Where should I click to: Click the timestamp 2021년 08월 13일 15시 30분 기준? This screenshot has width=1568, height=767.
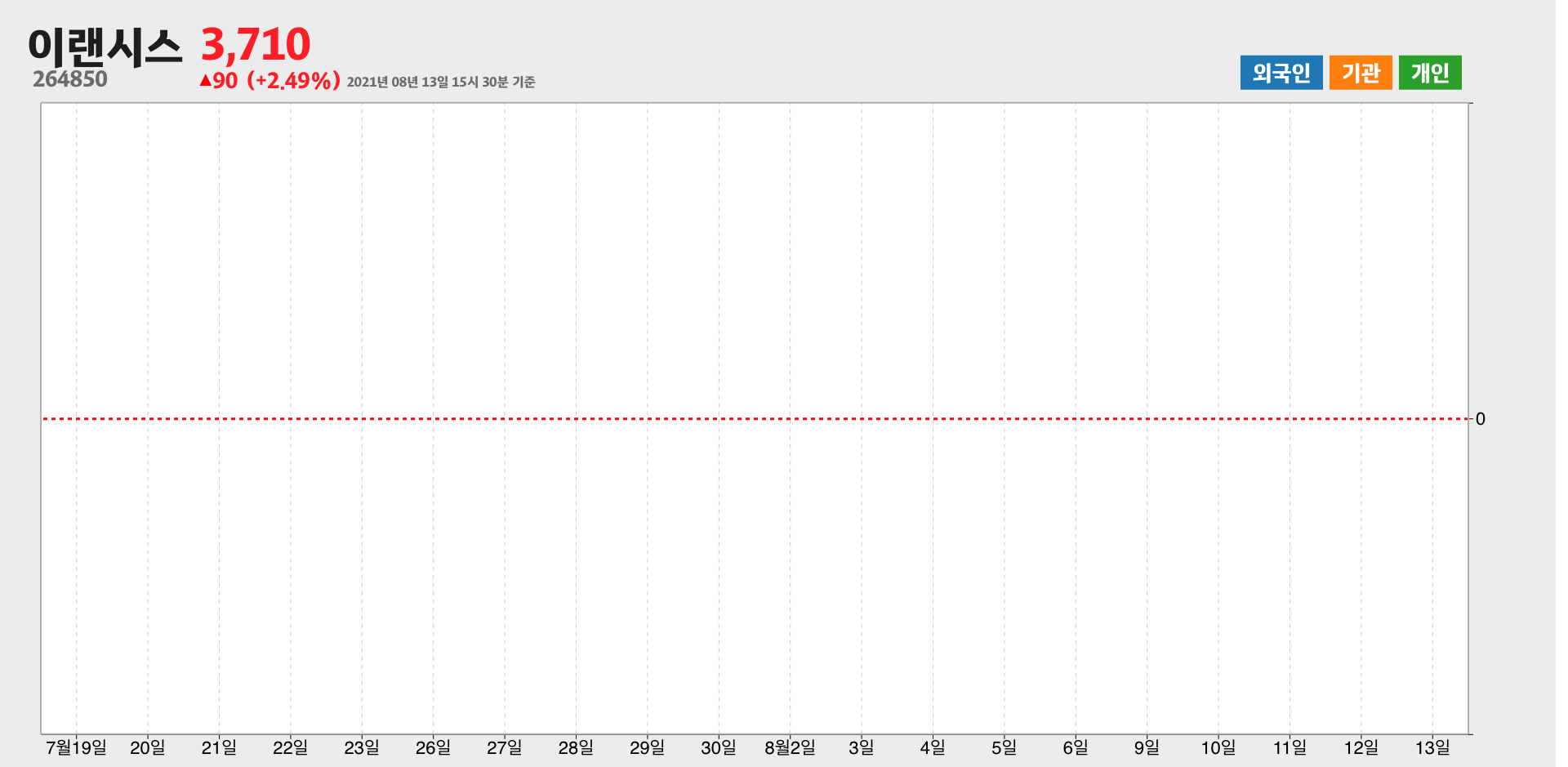441,82
